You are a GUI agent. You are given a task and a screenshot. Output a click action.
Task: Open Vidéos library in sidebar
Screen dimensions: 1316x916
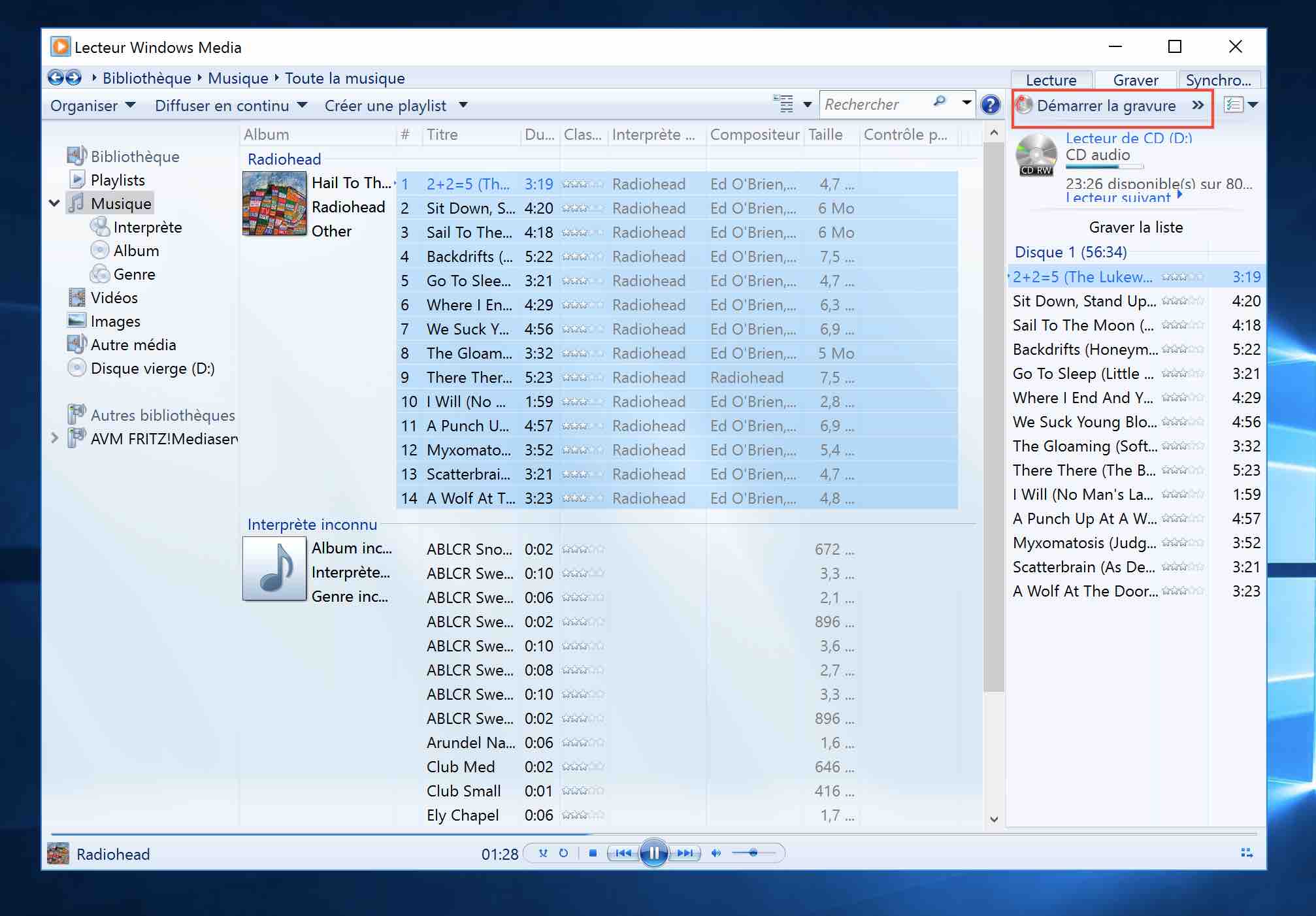[114, 297]
